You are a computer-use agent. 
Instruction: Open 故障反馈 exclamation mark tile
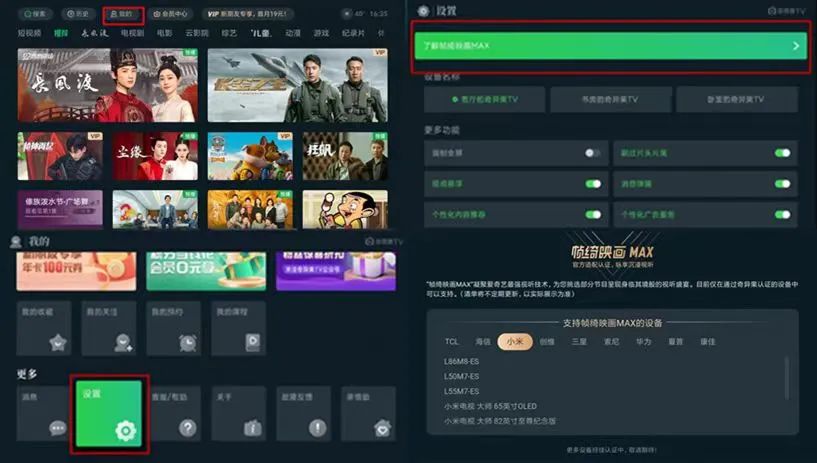[304, 414]
